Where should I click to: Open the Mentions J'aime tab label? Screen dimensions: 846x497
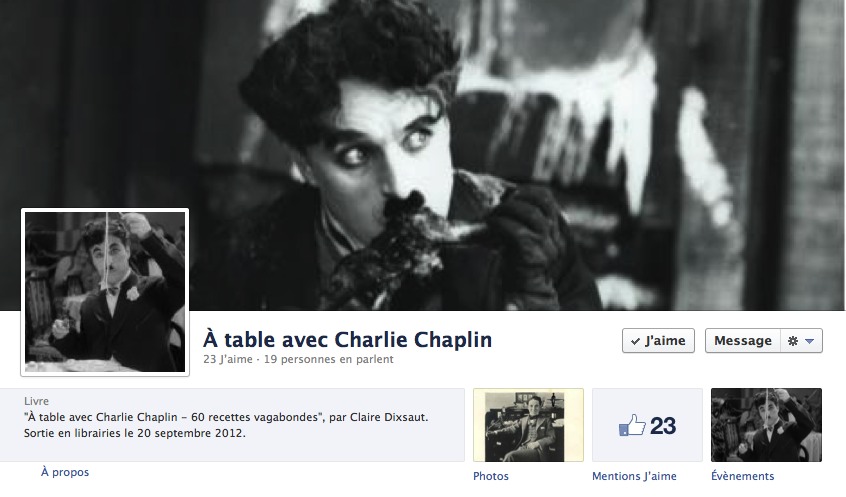[x=634, y=476]
